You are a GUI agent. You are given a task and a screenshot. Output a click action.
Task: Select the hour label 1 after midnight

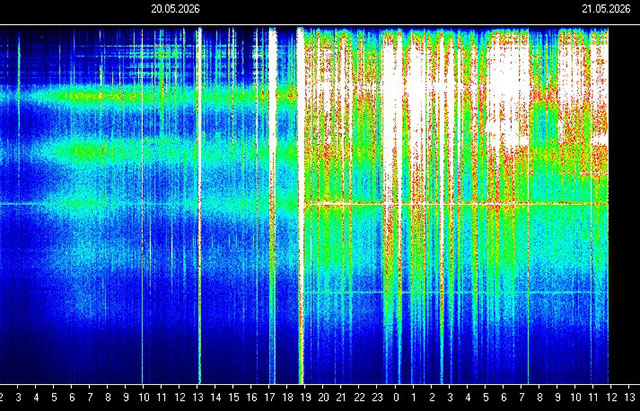pyautogui.click(x=414, y=397)
